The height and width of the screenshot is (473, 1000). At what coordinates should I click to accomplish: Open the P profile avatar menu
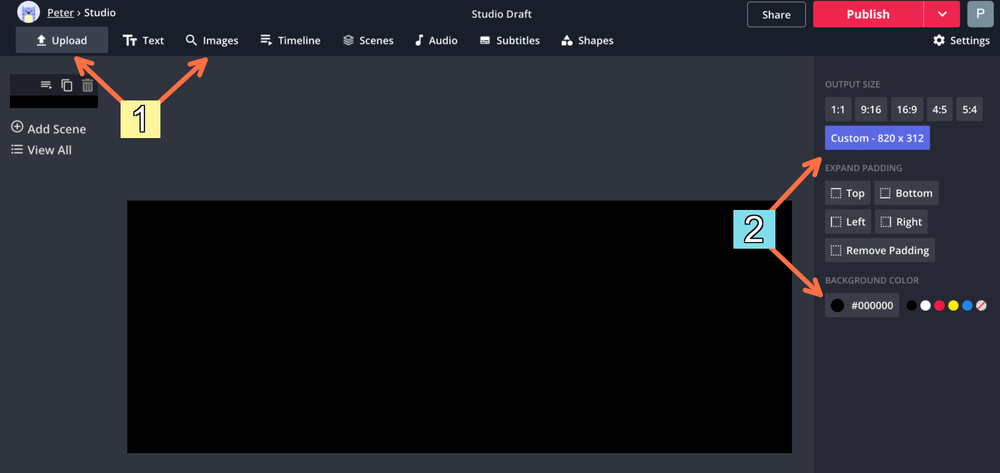pyautogui.click(x=980, y=14)
